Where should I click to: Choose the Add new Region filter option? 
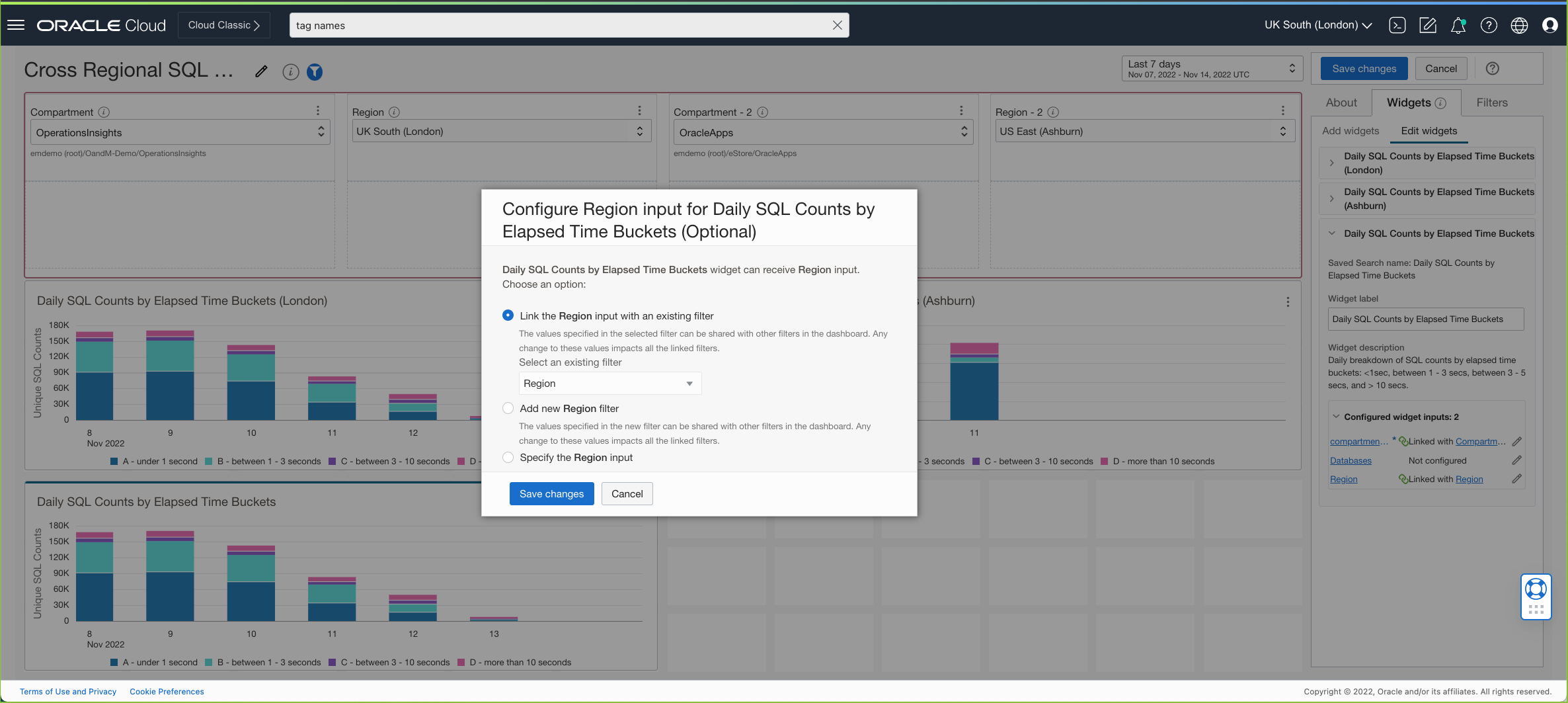(508, 408)
